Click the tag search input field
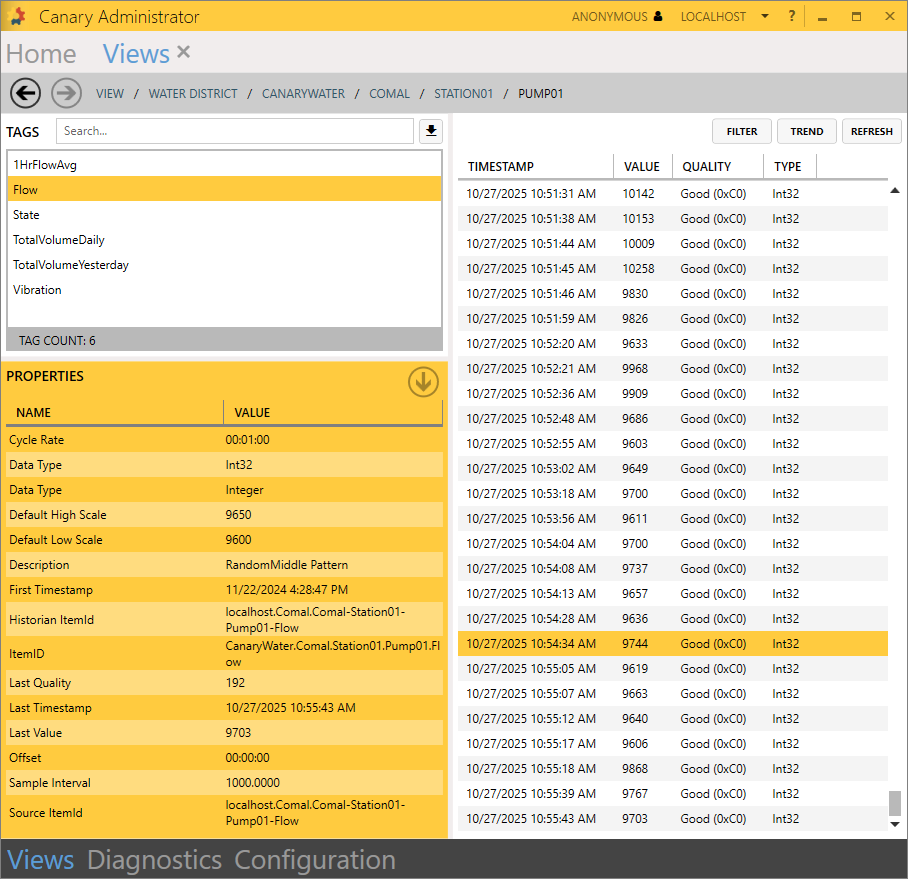 click(x=234, y=131)
